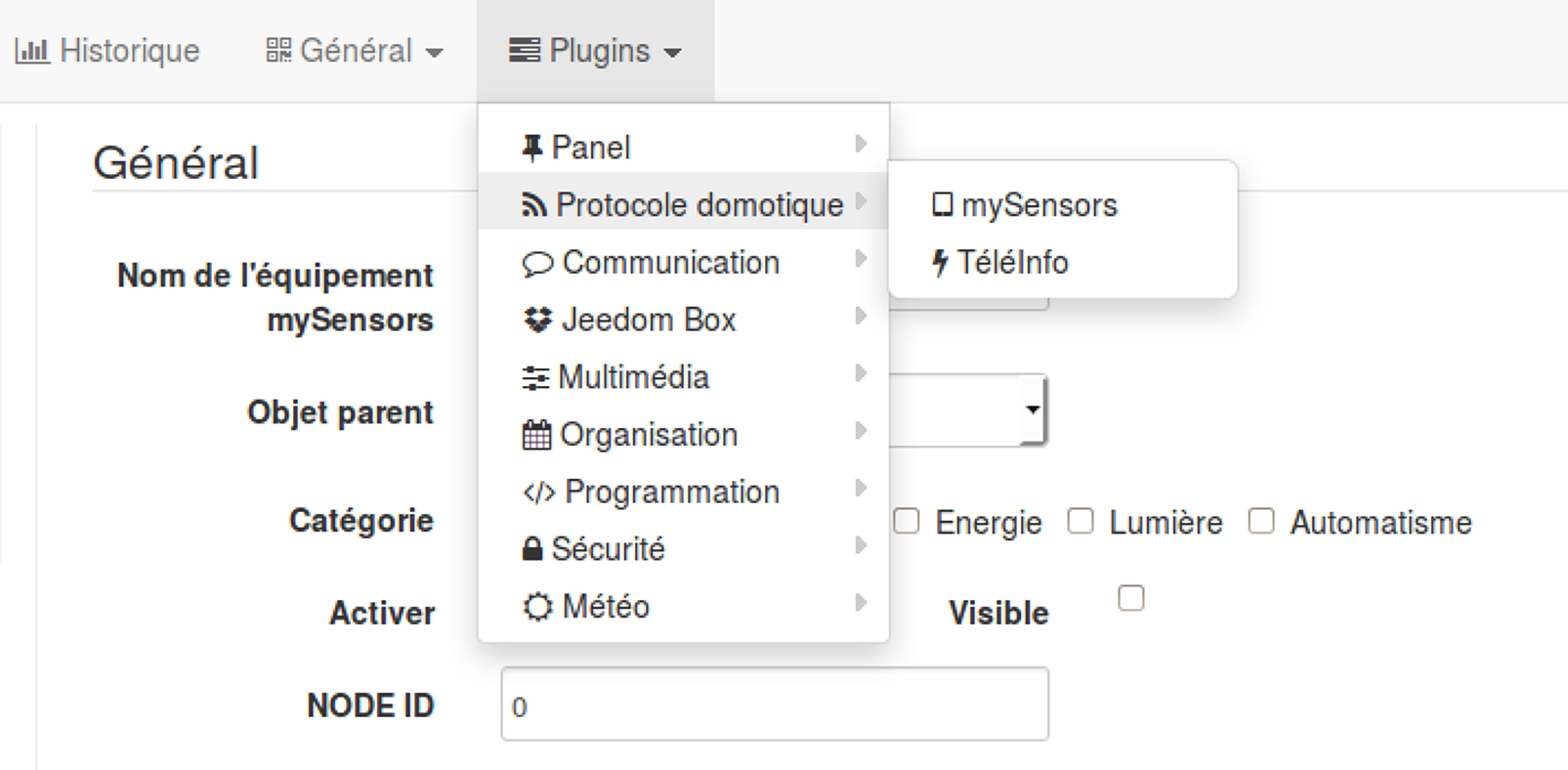
Task: Click the calendar icon beside Organisation
Action: click(x=536, y=435)
